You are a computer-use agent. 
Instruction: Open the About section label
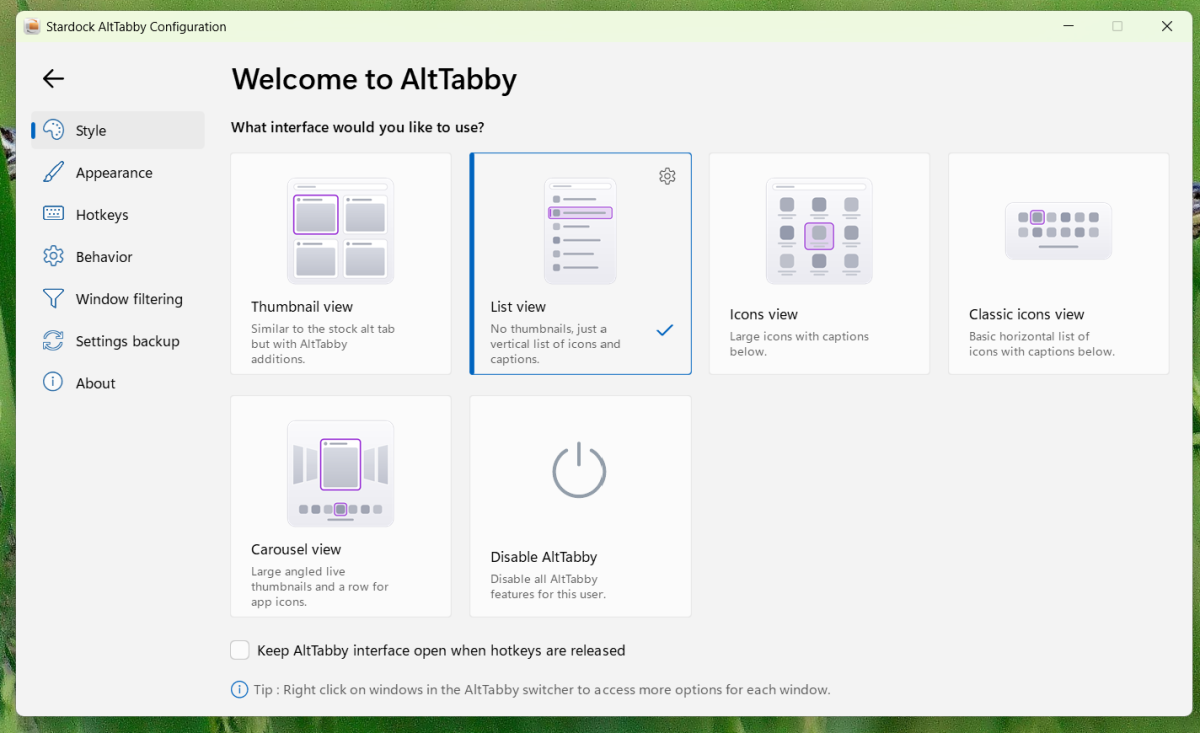click(x=96, y=382)
